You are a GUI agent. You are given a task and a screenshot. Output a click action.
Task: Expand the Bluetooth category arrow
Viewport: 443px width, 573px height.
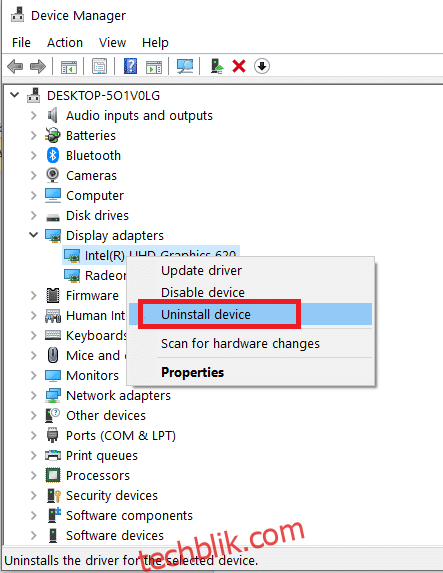34,155
